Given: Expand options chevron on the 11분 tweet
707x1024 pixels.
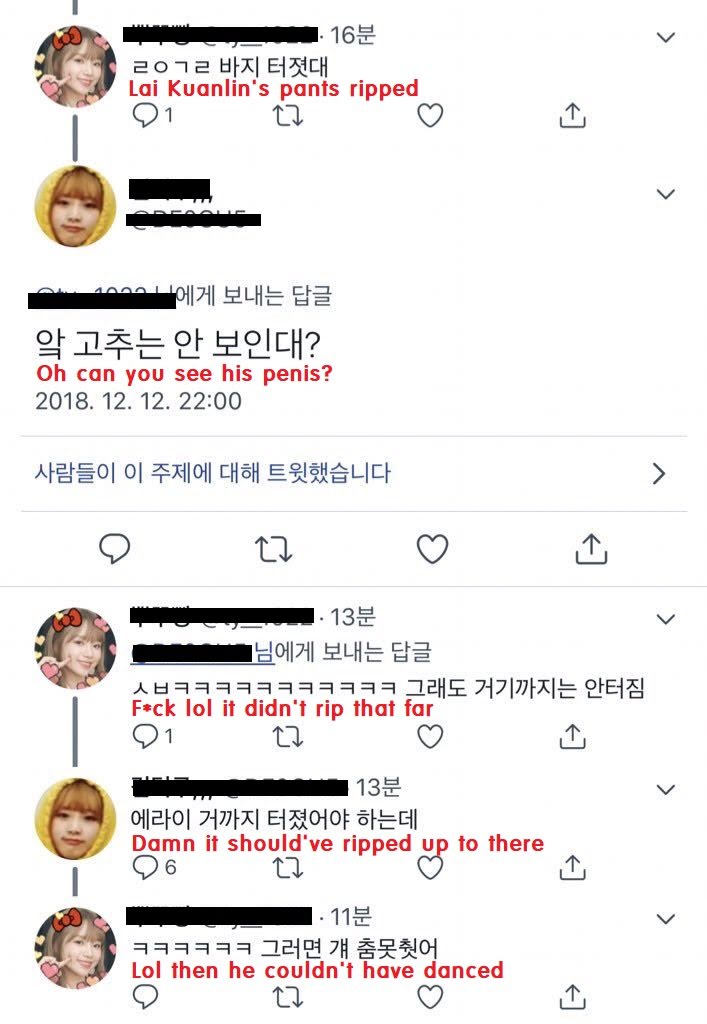Looking at the screenshot, I should tap(665, 919).
